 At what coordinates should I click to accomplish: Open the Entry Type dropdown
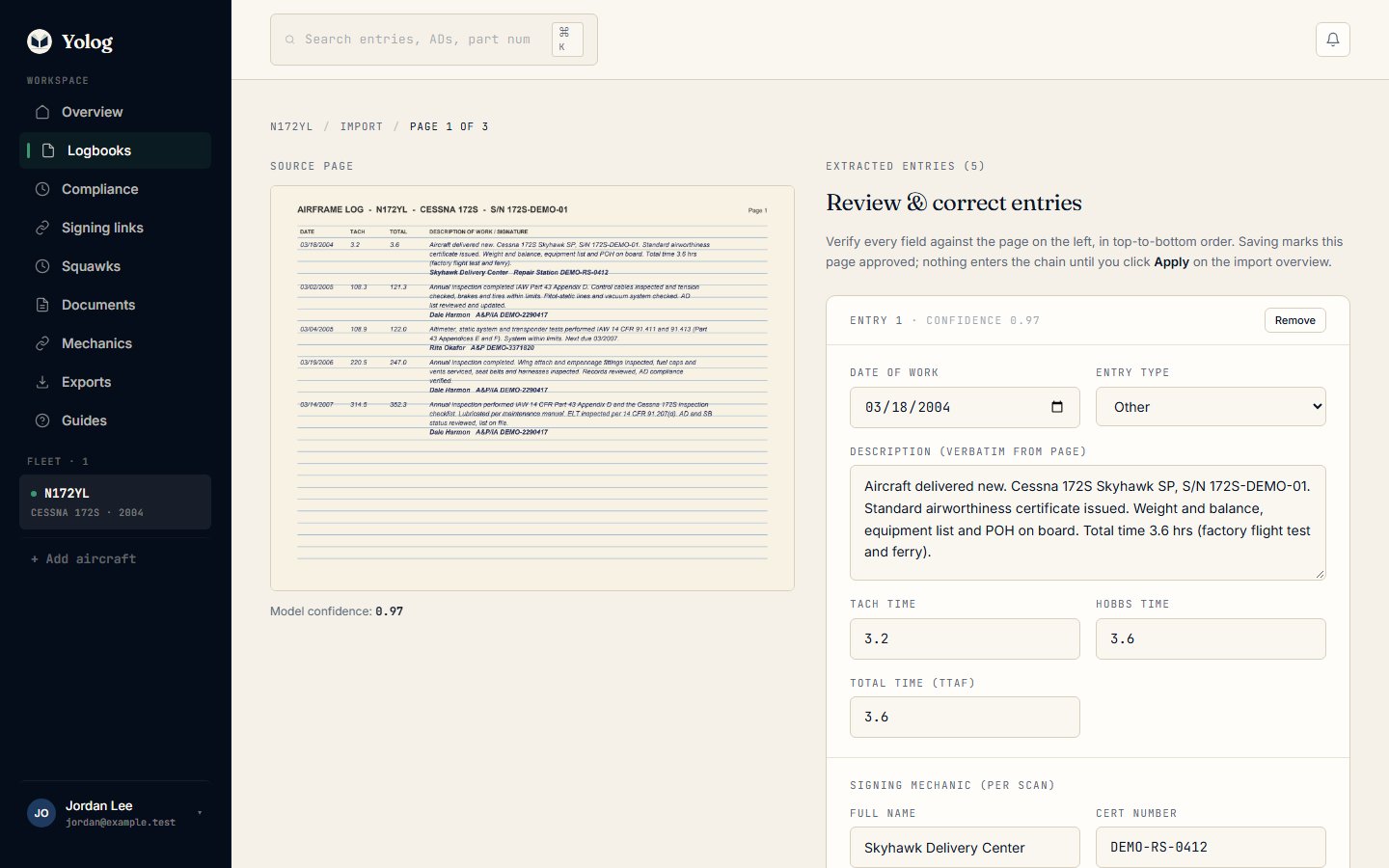tap(1211, 407)
